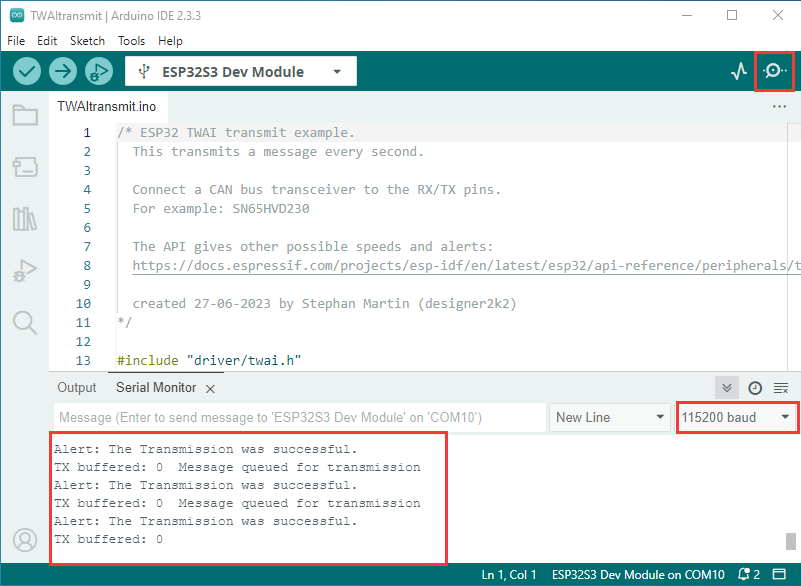Click the #include "driver/twai.h" code line

[x=209, y=361]
